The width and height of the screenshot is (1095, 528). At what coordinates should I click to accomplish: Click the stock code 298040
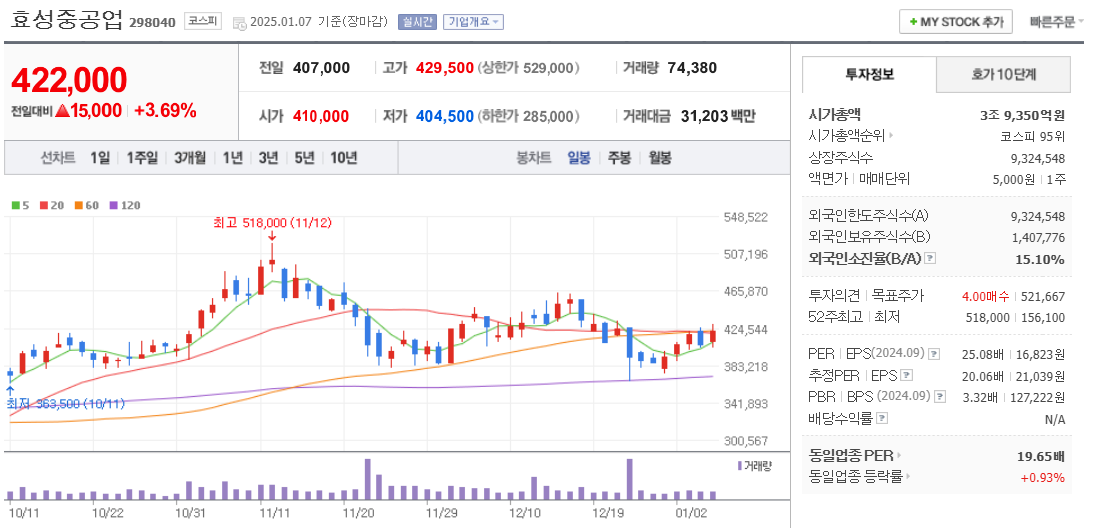click(x=152, y=22)
